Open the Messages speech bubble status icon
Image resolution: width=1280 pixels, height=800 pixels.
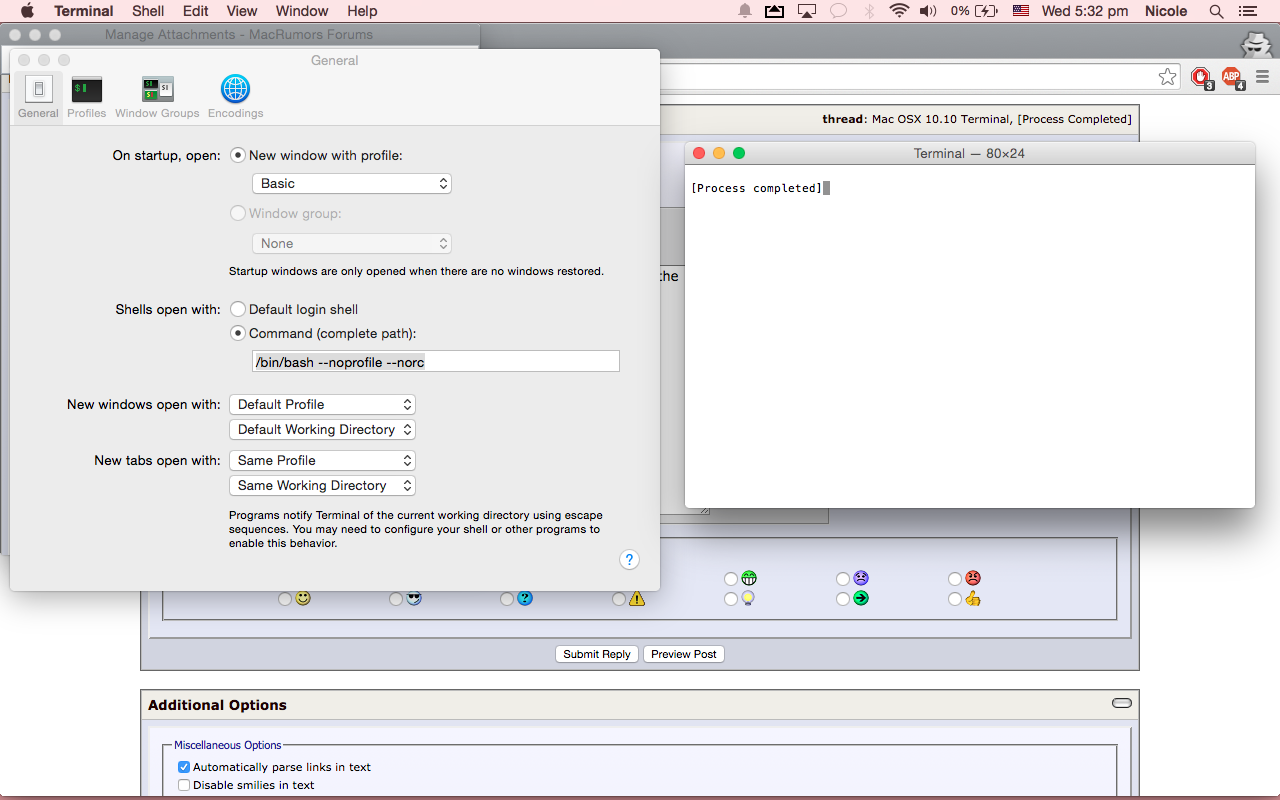[839, 11]
